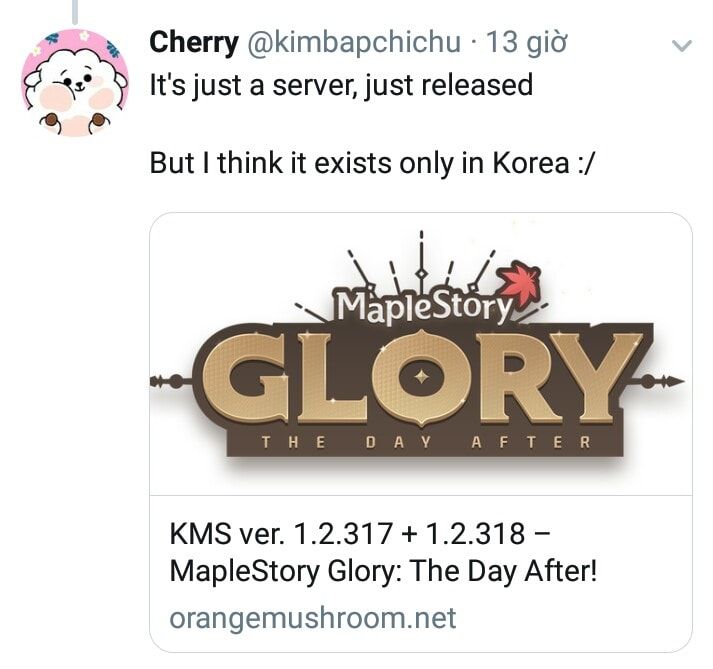
Task: Open the Cherry display name profile
Action: tap(194, 43)
